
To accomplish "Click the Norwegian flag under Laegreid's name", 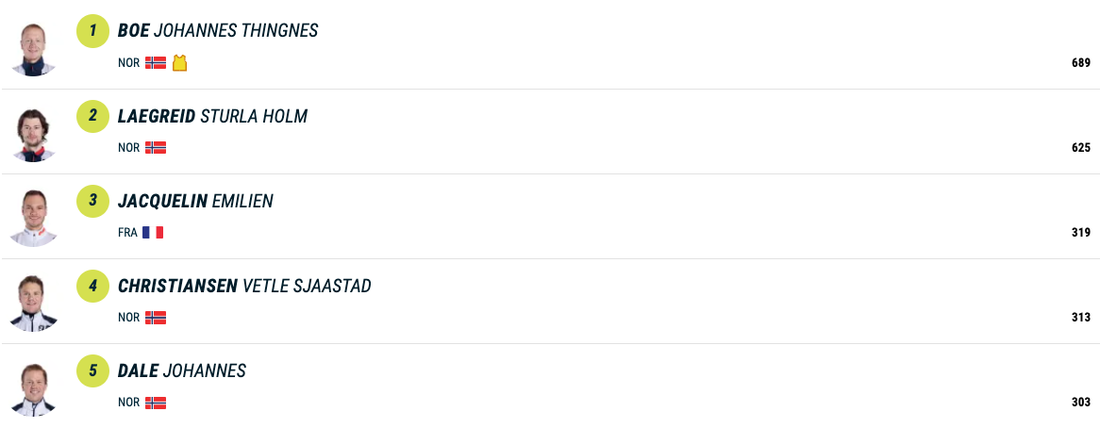I will tap(155, 148).
